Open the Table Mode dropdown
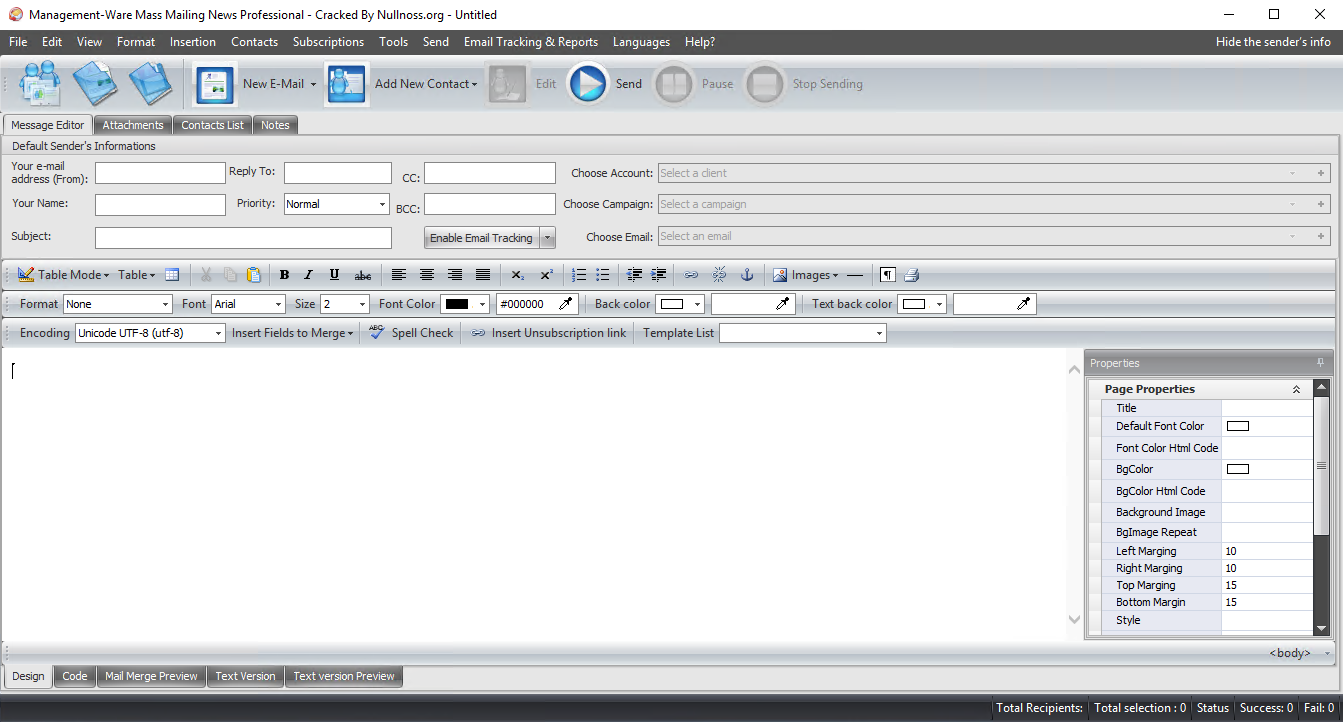The height and width of the screenshot is (722, 1343). (x=65, y=275)
